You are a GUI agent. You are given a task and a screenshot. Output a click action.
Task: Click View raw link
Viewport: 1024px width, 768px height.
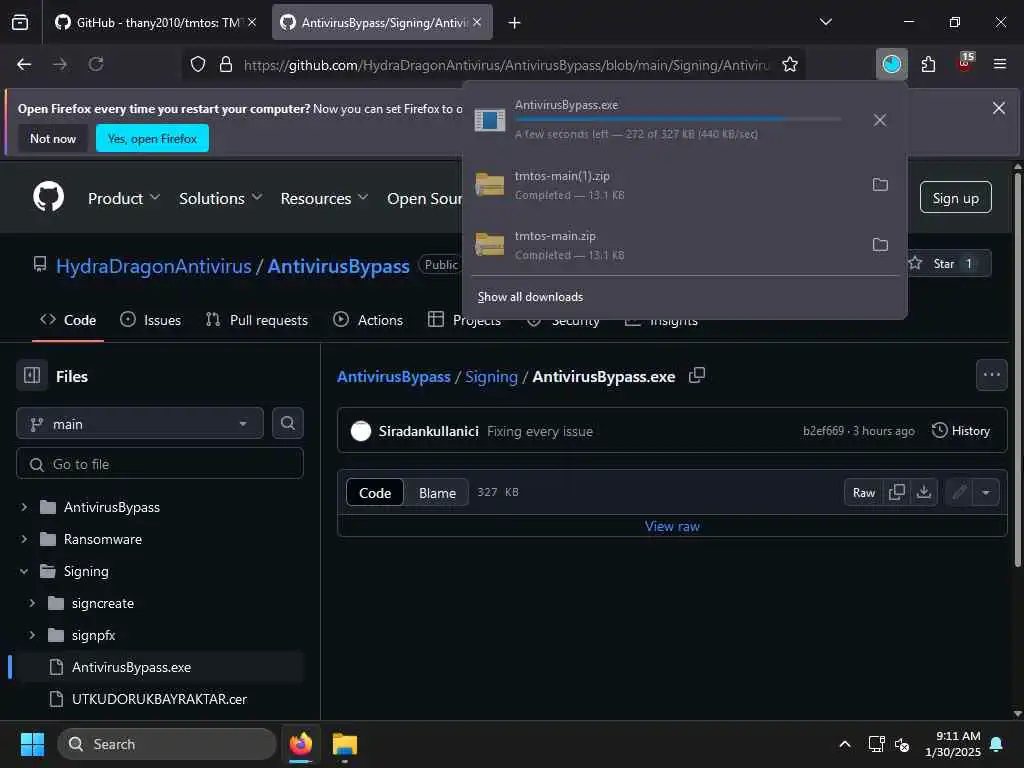pos(672,526)
